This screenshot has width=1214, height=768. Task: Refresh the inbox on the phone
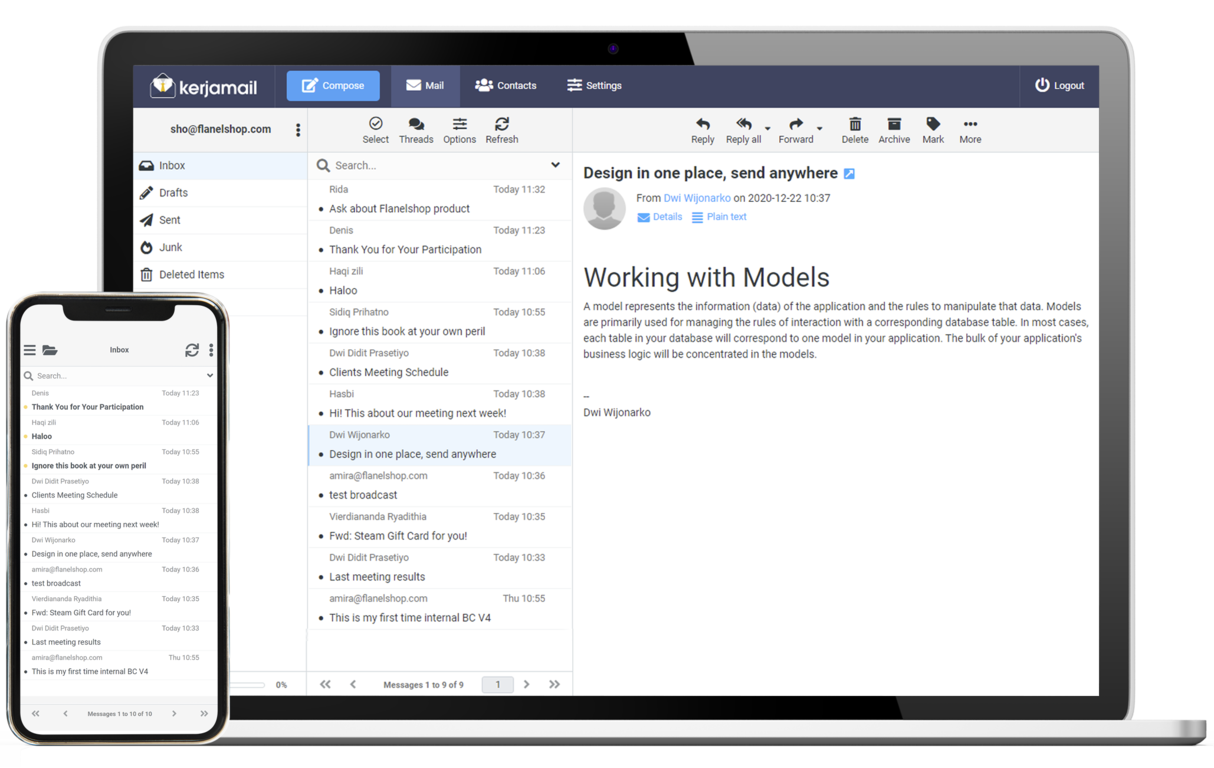pyautogui.click(x=192, y=350)
